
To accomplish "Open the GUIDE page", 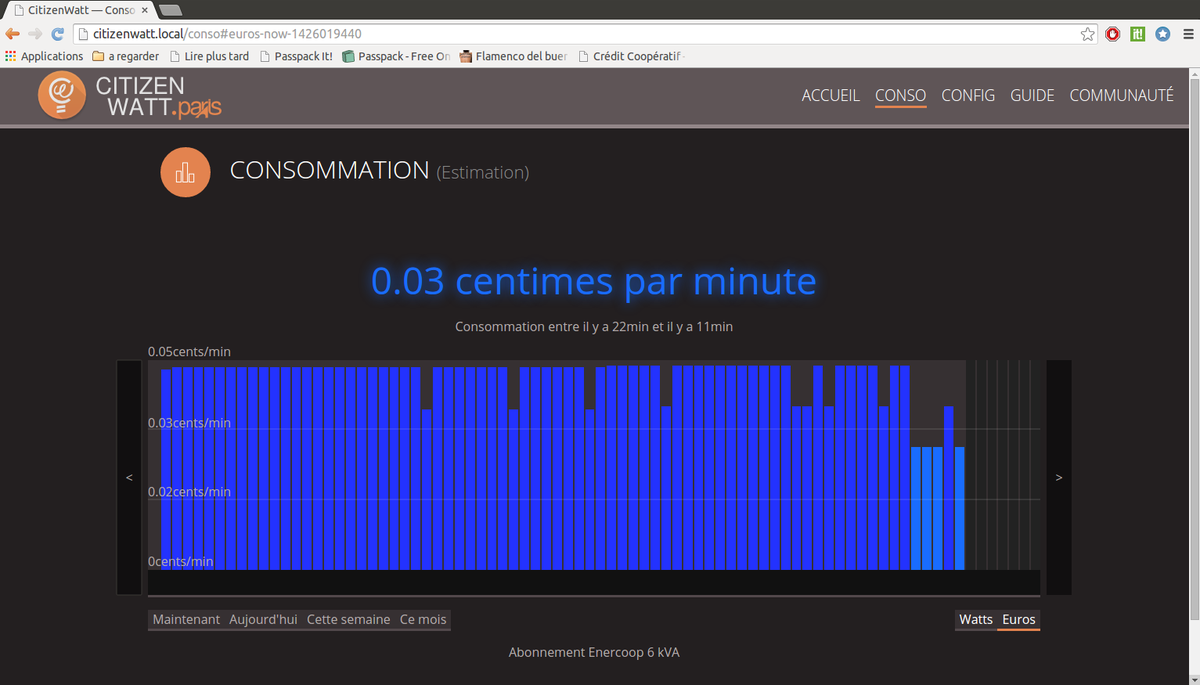I will [1032, 96].
